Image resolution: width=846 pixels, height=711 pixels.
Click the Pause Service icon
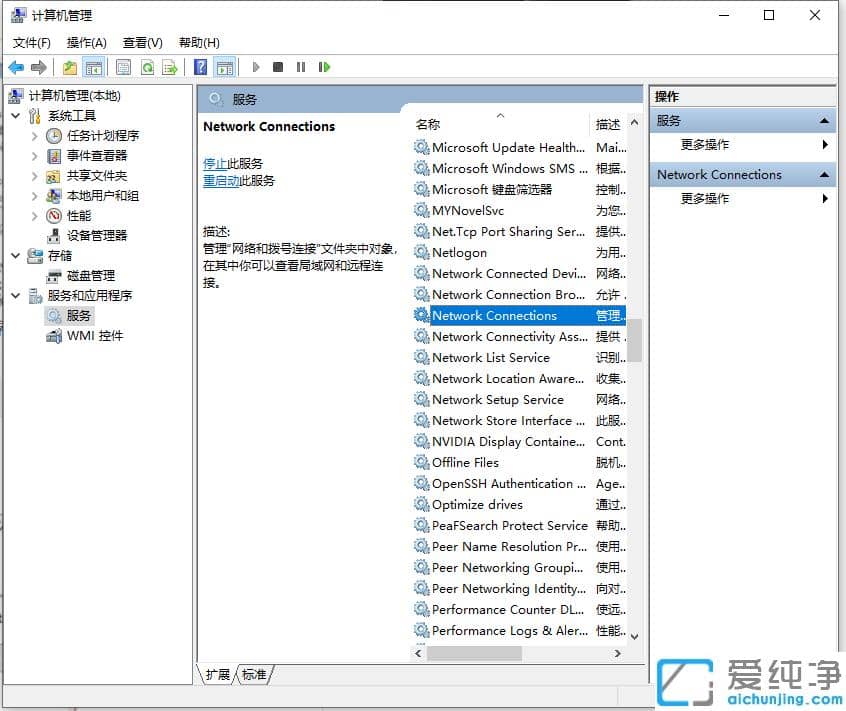(x=300, y=67)
